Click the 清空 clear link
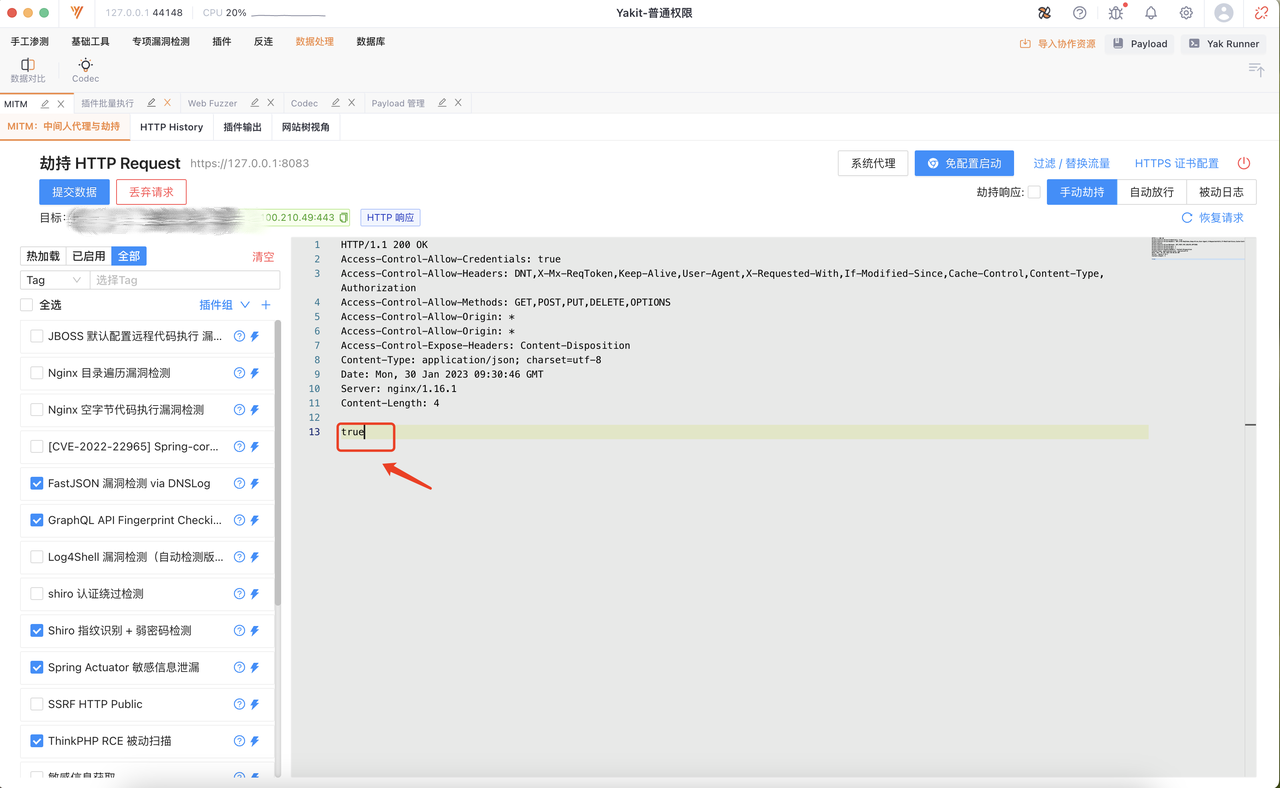The width and height of the screenshot is (1280, 788). tap(263, 257)
